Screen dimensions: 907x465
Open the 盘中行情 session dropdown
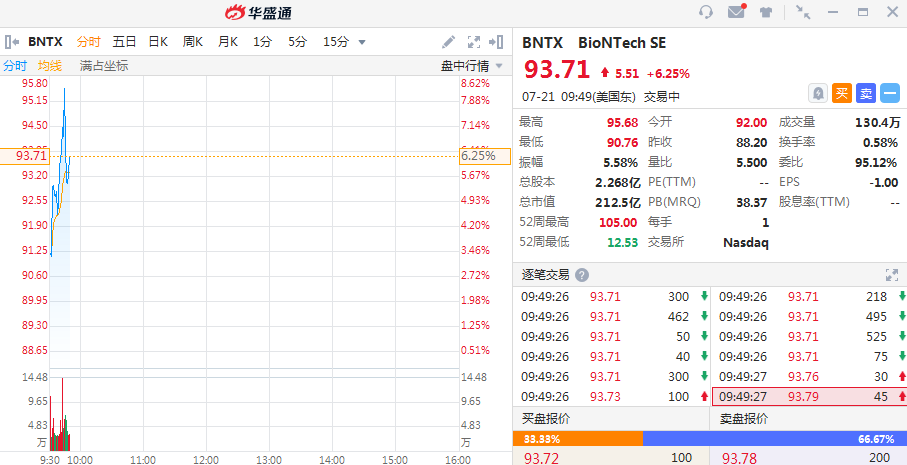pos(471,66)
